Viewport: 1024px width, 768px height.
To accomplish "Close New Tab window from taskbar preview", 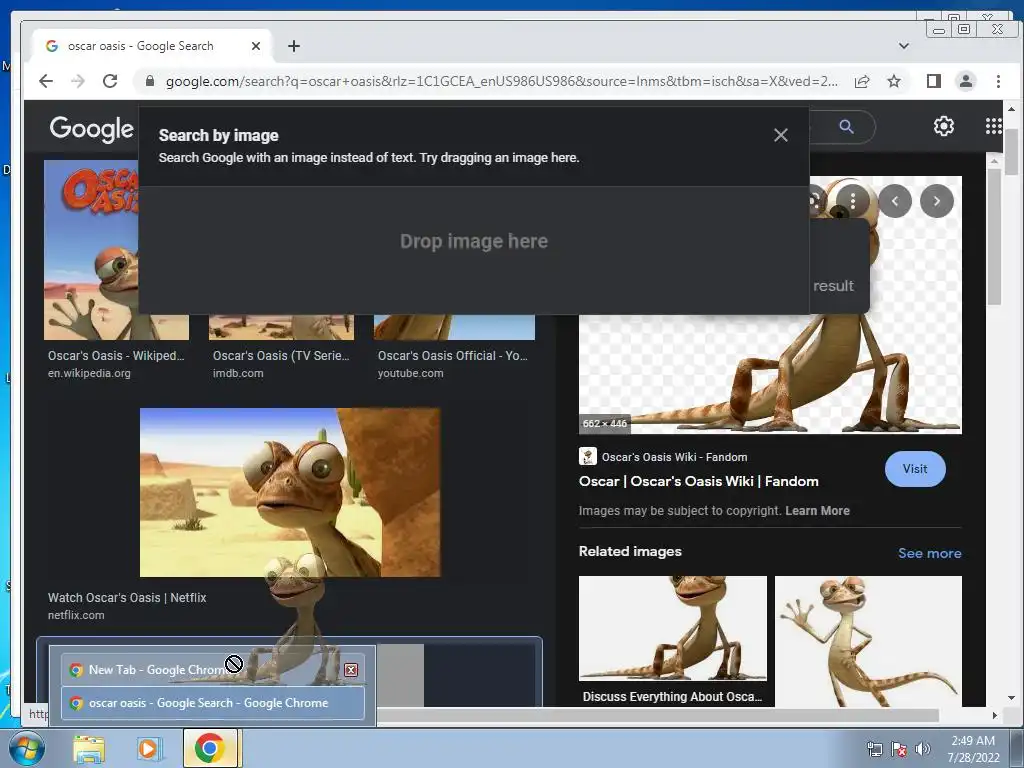I will 351,670.
